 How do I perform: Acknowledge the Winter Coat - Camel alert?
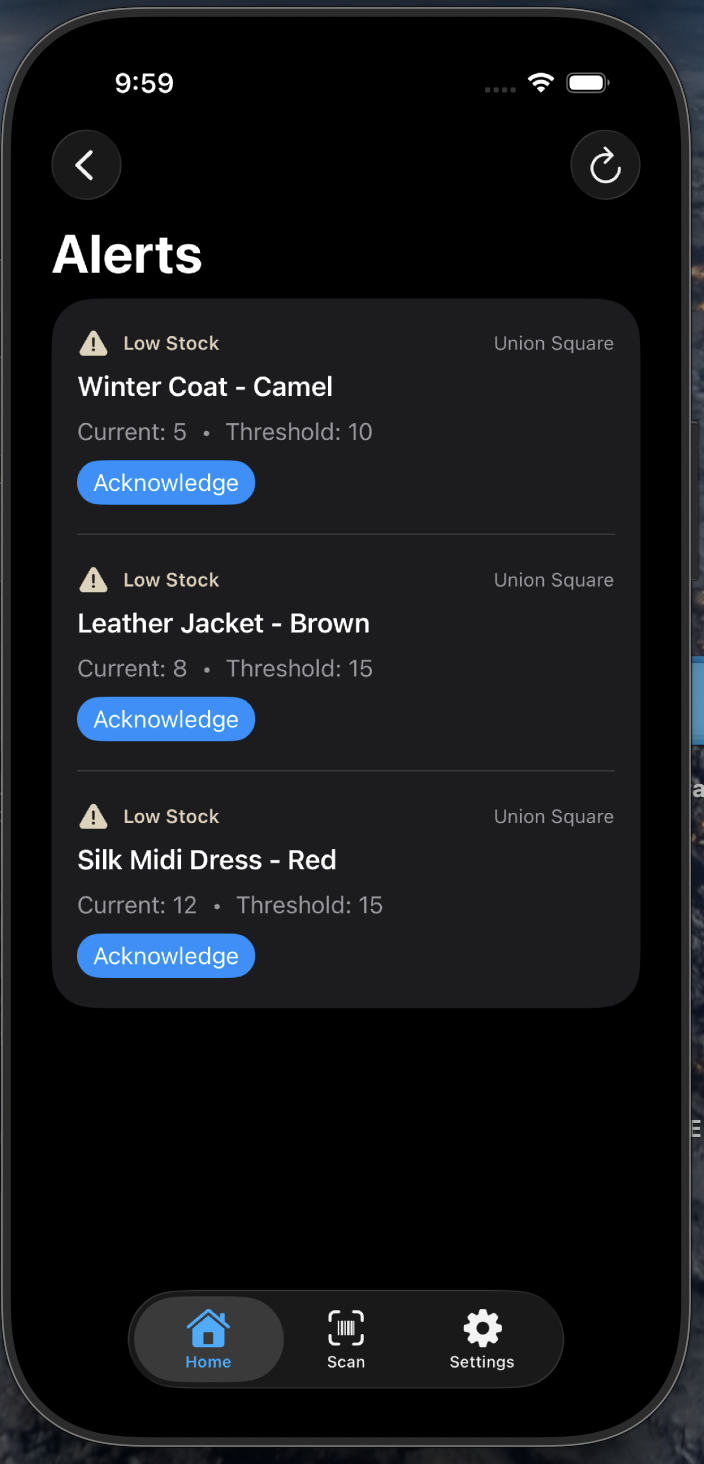pyautogui.click(x=166, y=482)
